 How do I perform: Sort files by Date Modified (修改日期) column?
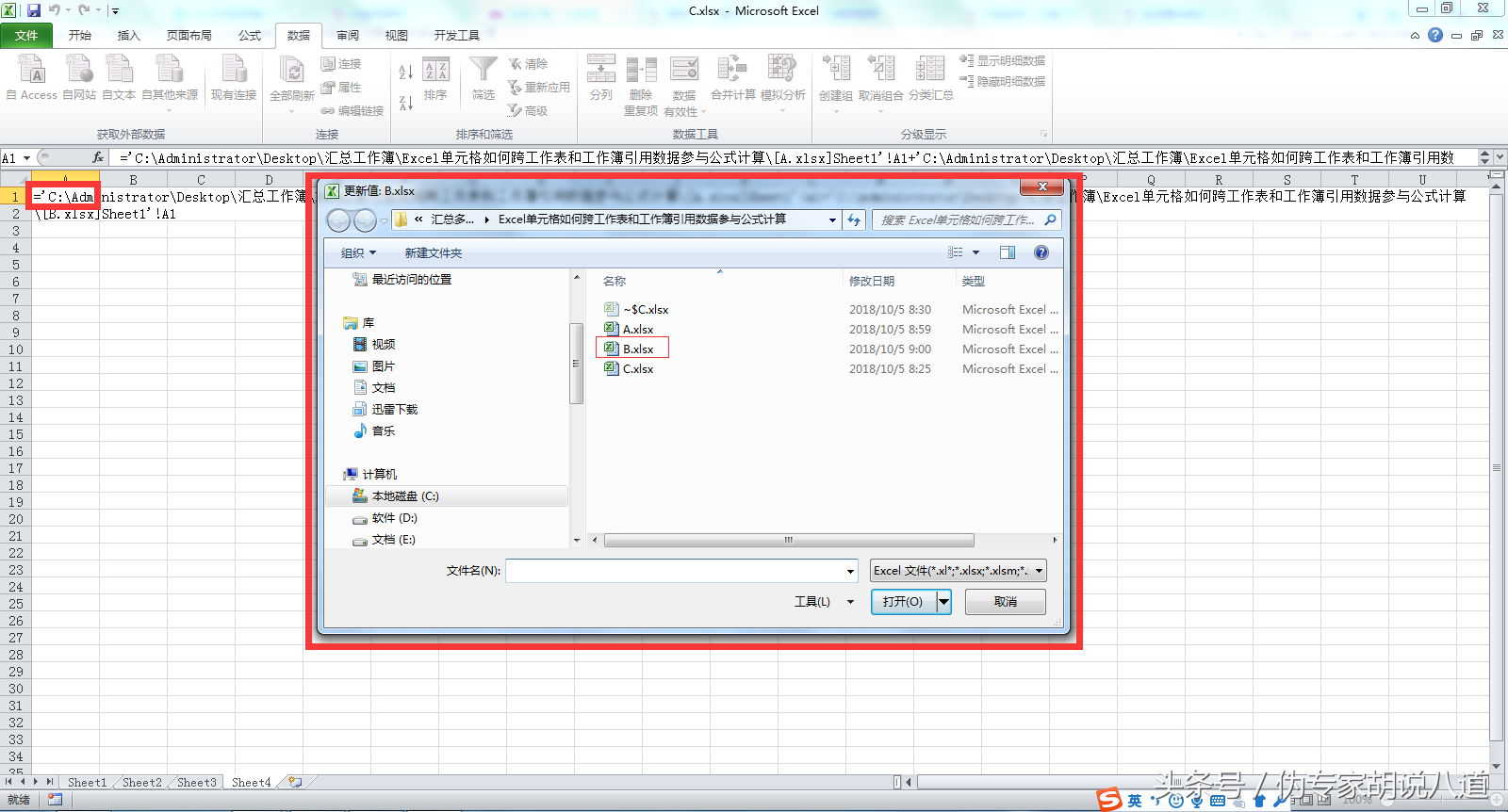pyautogui.click(x=872, y=281)
